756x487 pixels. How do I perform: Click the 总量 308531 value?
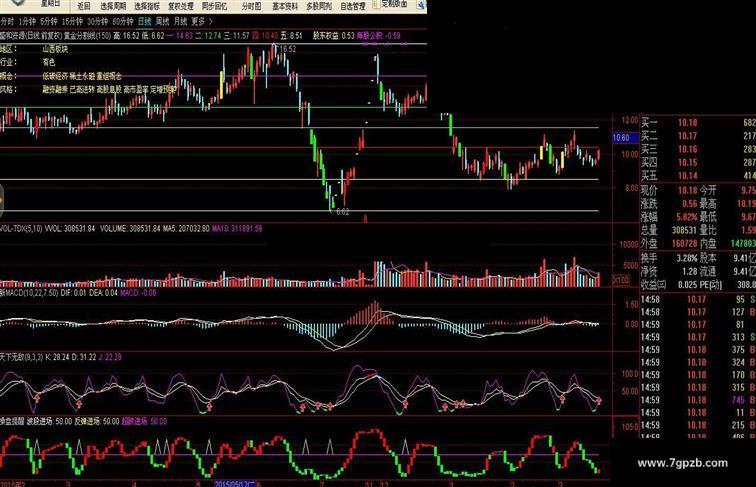tap(685, 230)
